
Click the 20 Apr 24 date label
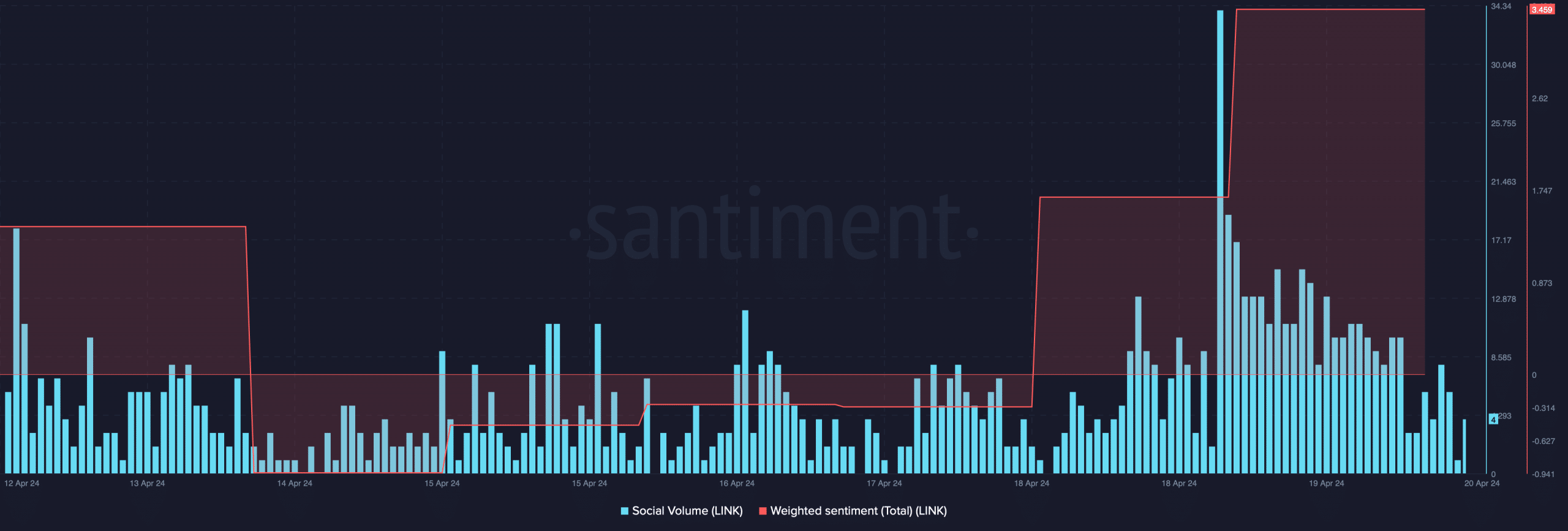pyautogui.click(x=1482, y=483)
